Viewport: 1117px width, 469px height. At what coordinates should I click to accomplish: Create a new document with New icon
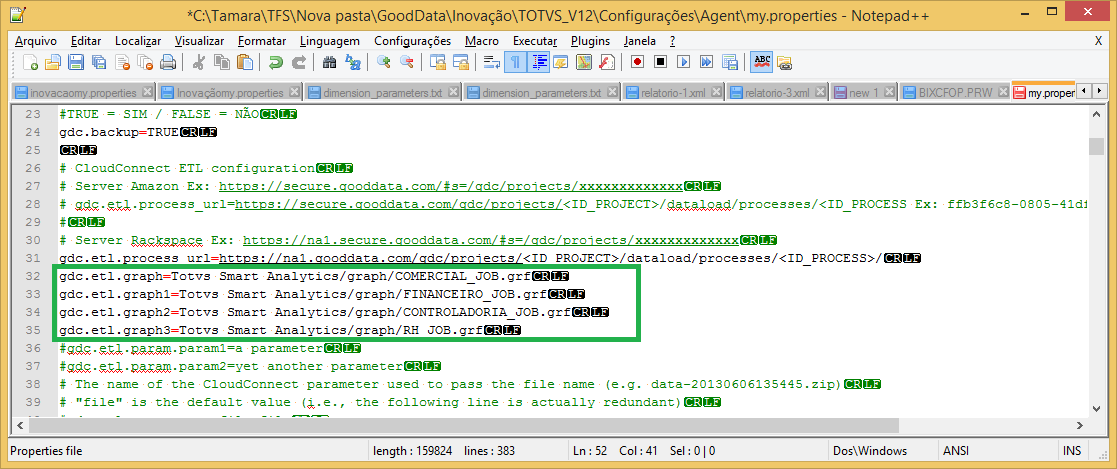click(x=31, y=62)
